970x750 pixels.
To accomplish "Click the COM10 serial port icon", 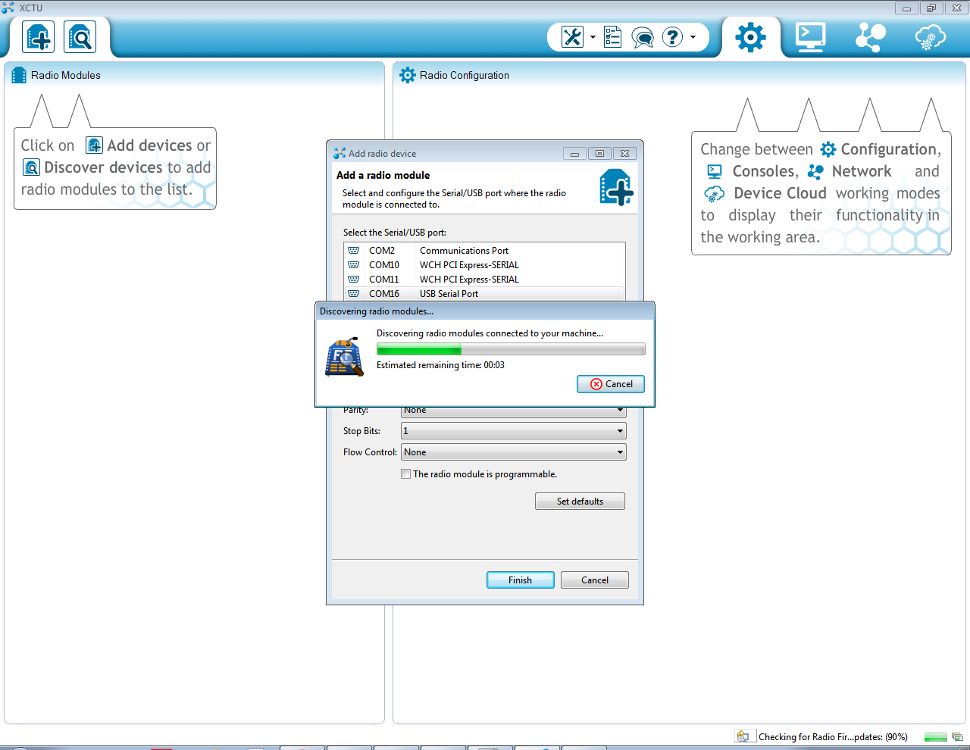I will (353, 265).
